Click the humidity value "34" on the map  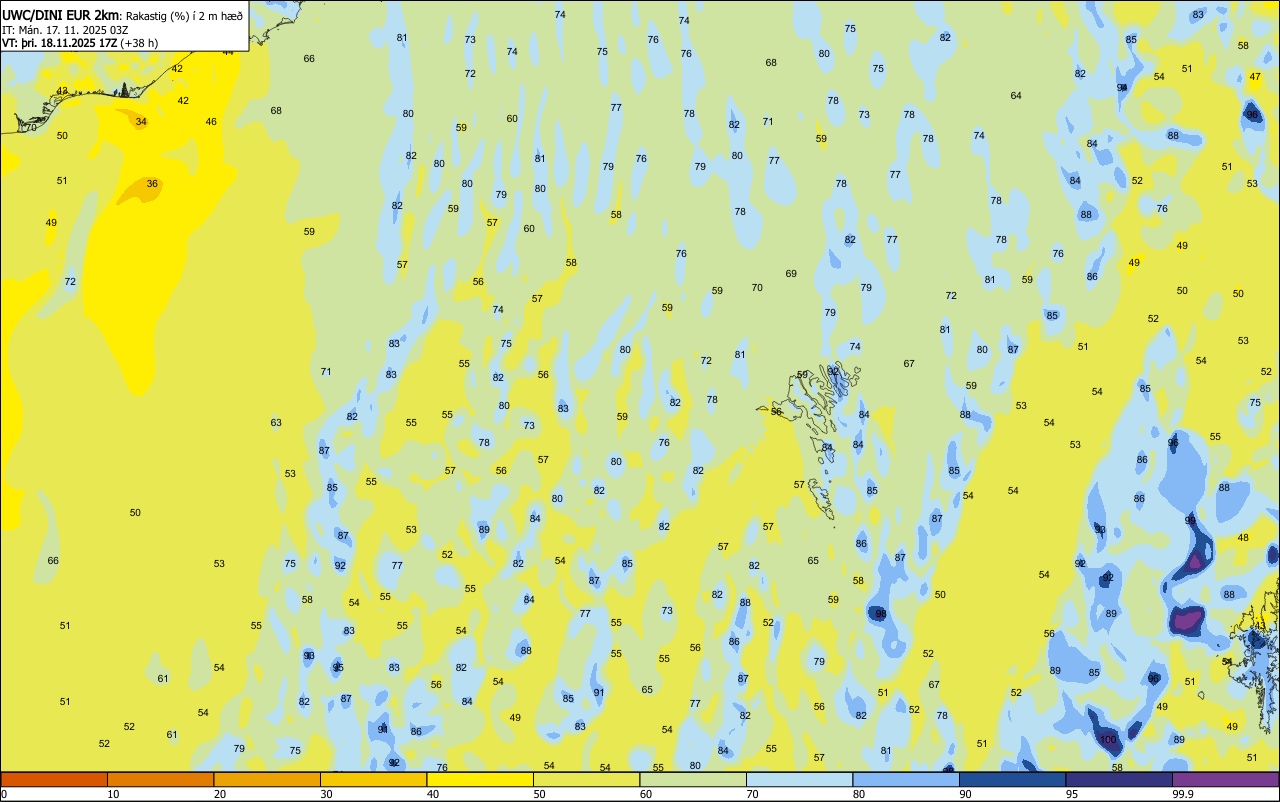141,122
